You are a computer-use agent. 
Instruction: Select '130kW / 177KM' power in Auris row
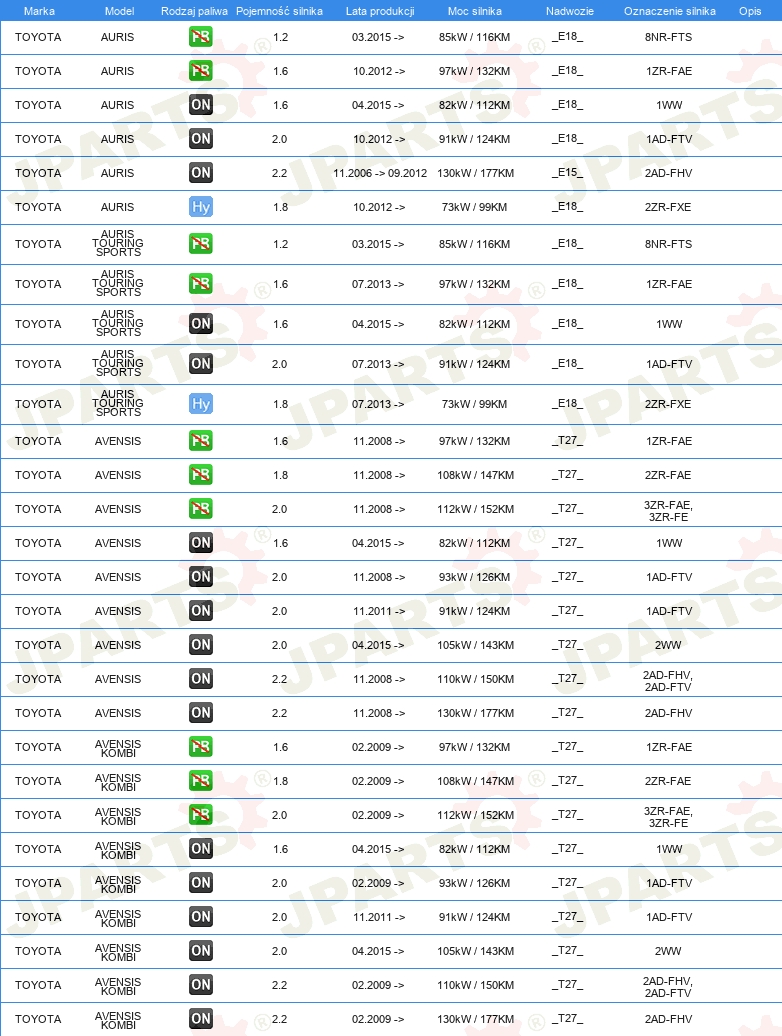point(476,173)
